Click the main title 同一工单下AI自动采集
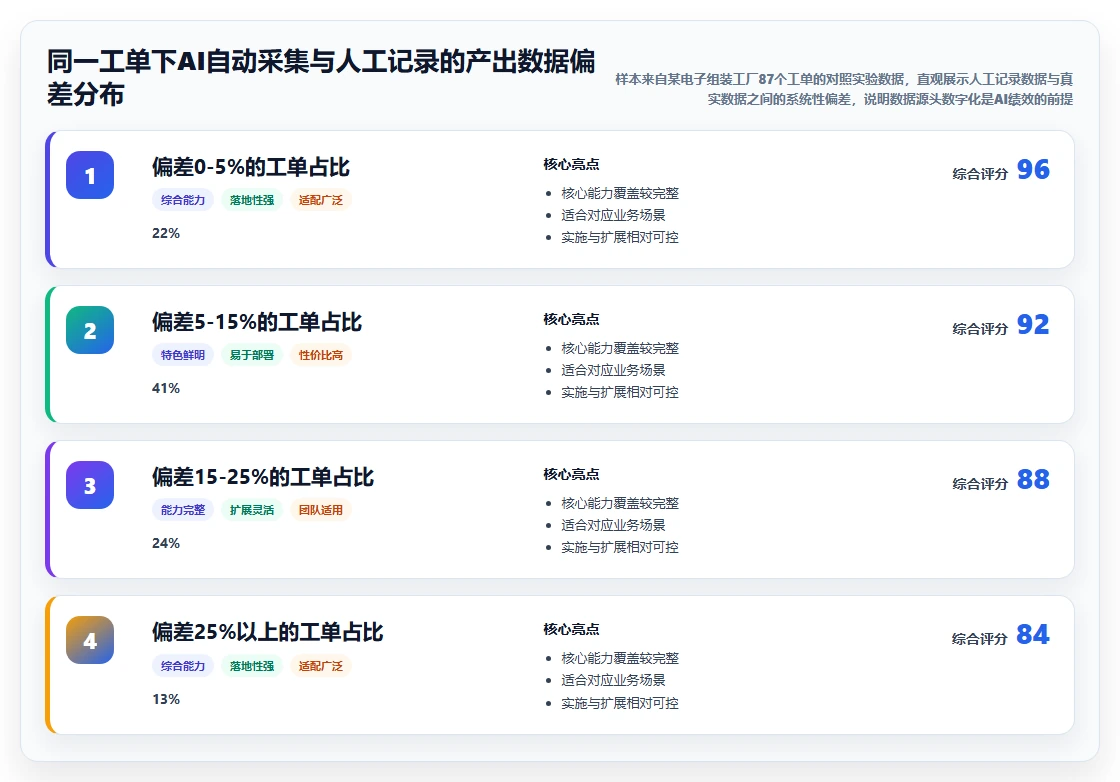1120x782 pixels. (321, 77)
